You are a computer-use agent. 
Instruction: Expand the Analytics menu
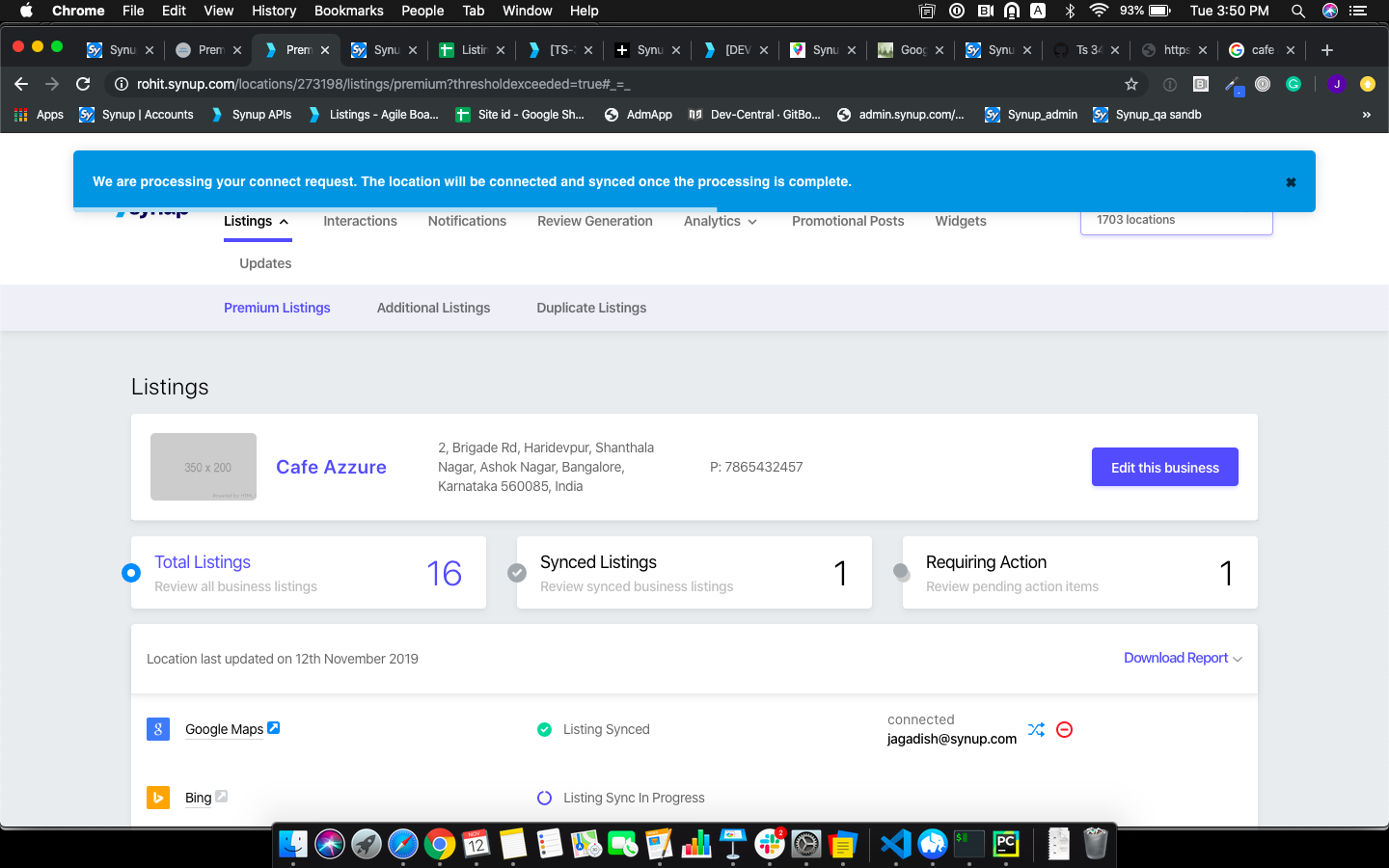coord(720,221)
